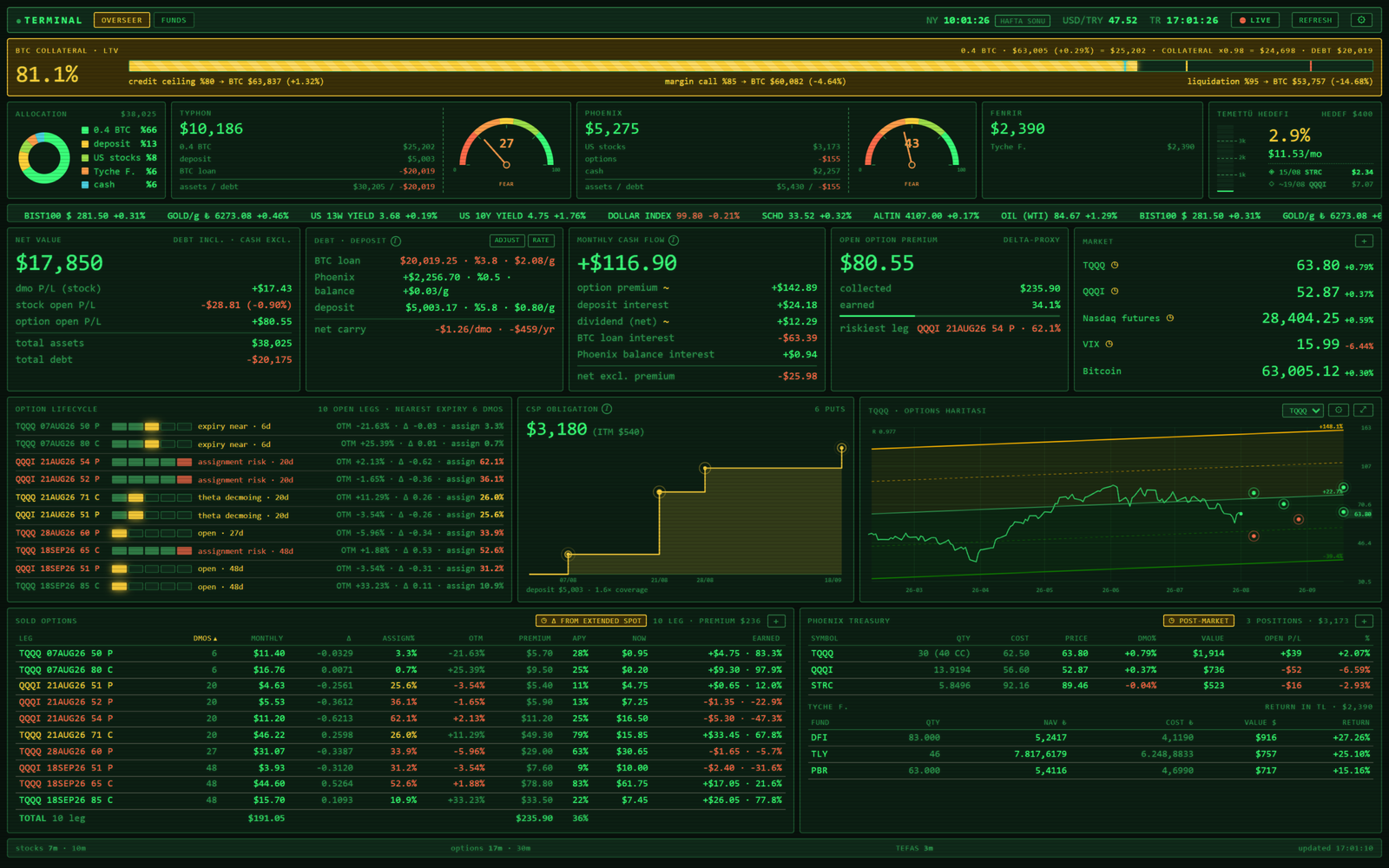This screenshot has height=868, width=1389.
Task: Click the Fenrir $2,390 total
Action: [1017, 128]
